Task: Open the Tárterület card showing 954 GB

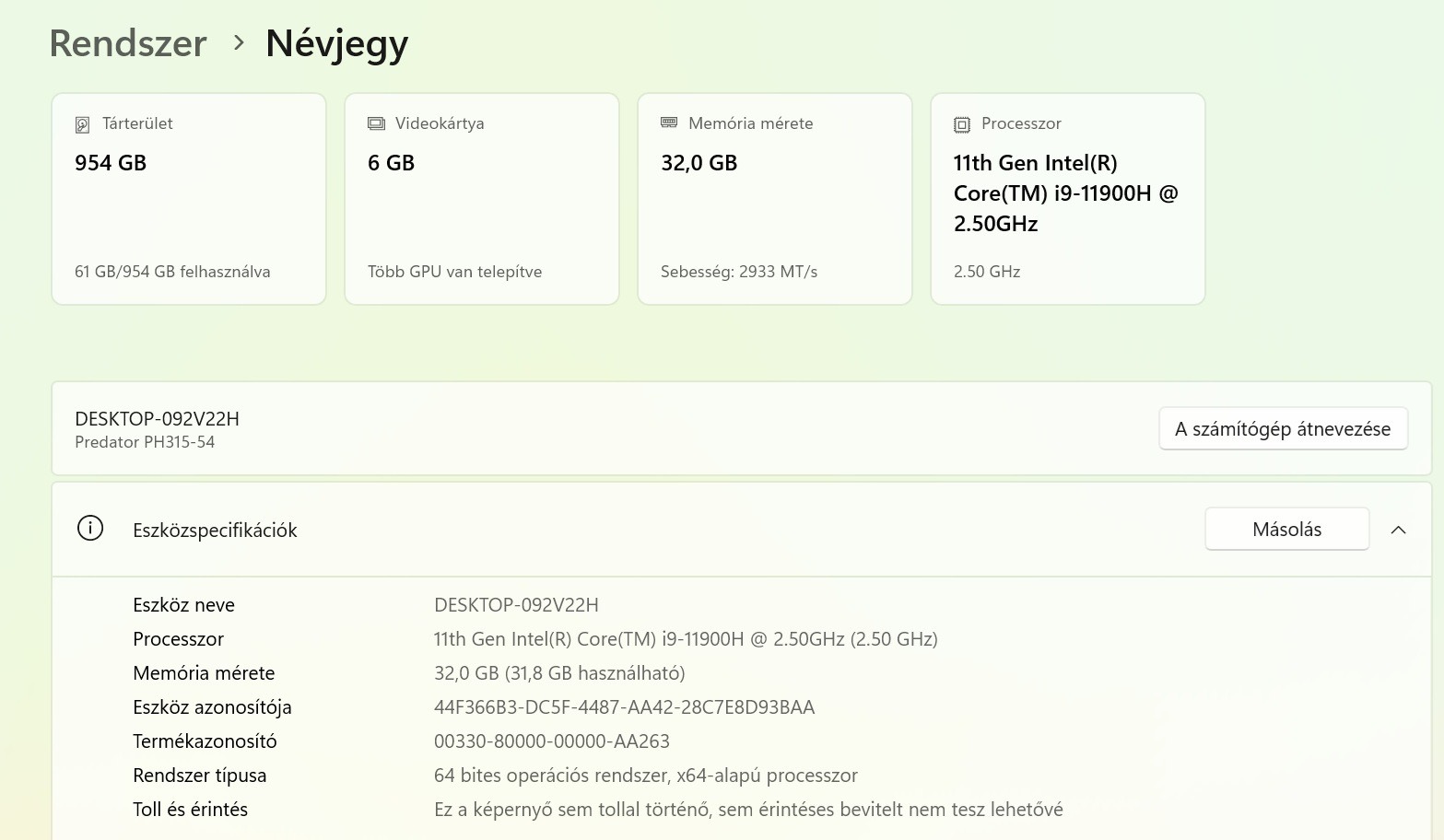Action: coord(189,198)
